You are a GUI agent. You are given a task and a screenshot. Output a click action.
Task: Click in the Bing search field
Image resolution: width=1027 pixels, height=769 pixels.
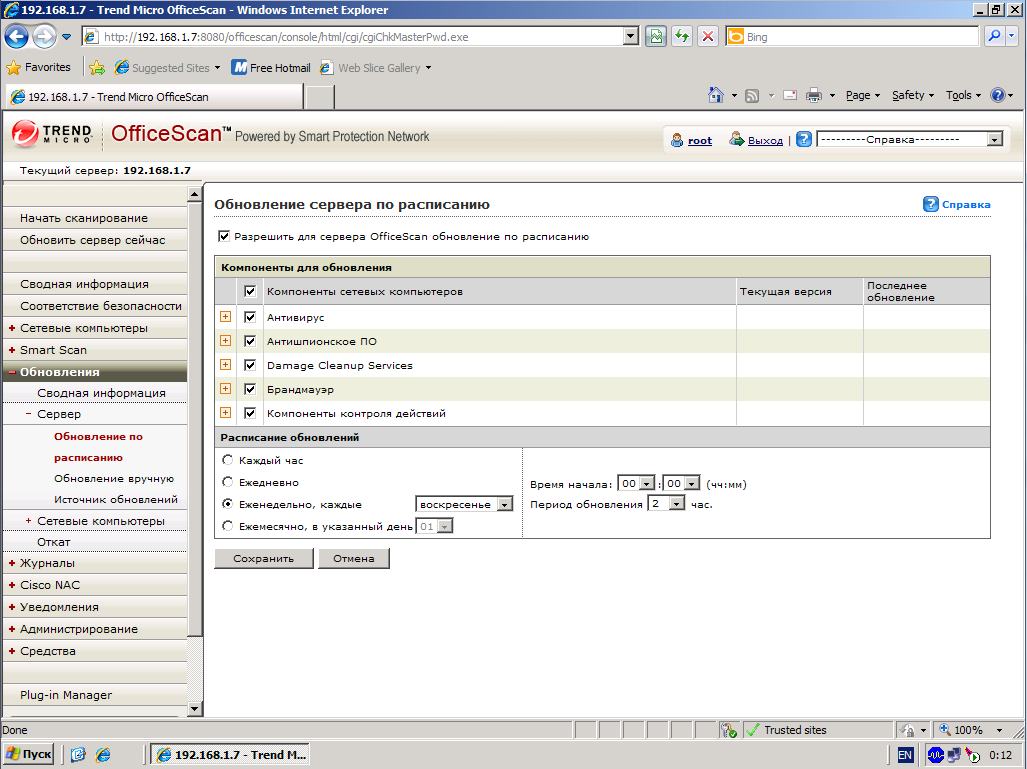pos(861,37)
